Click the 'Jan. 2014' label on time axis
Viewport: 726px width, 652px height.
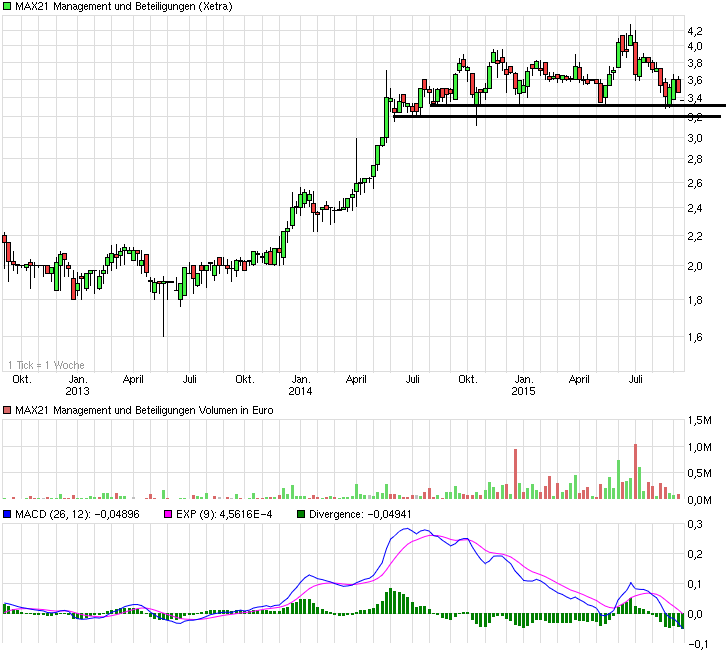(299, 386)
